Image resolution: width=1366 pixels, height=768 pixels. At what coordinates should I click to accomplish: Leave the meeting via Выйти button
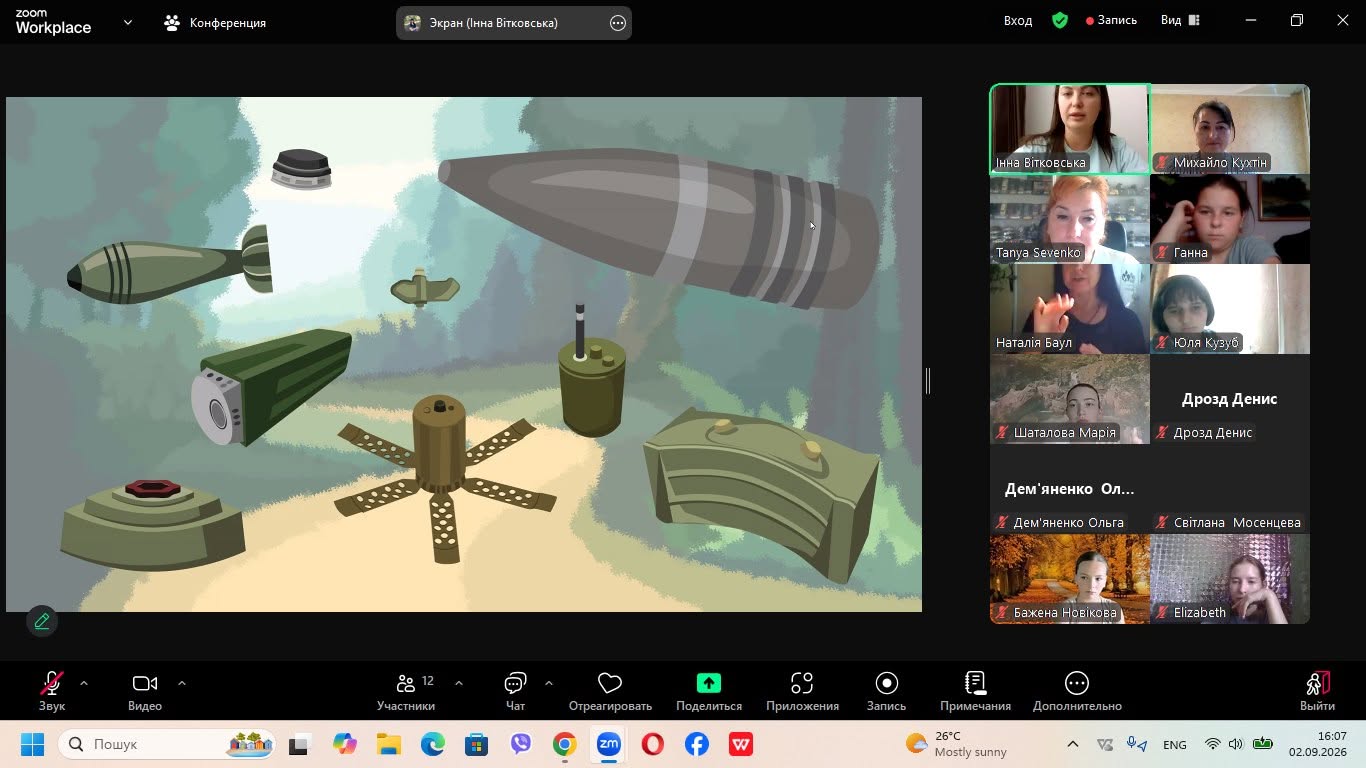1317,690
